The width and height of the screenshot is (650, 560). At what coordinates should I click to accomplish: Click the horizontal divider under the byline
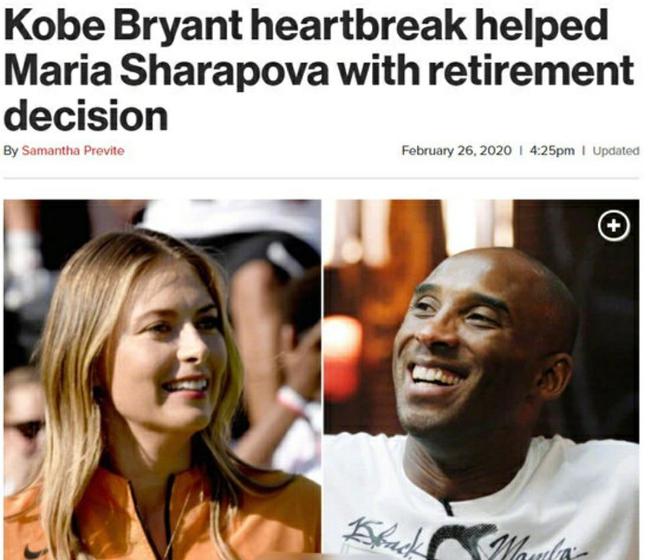321,178
